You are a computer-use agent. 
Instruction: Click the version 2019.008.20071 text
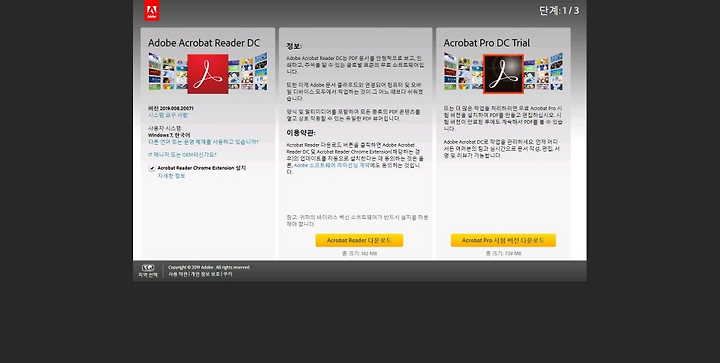click(x=170, y=108)
